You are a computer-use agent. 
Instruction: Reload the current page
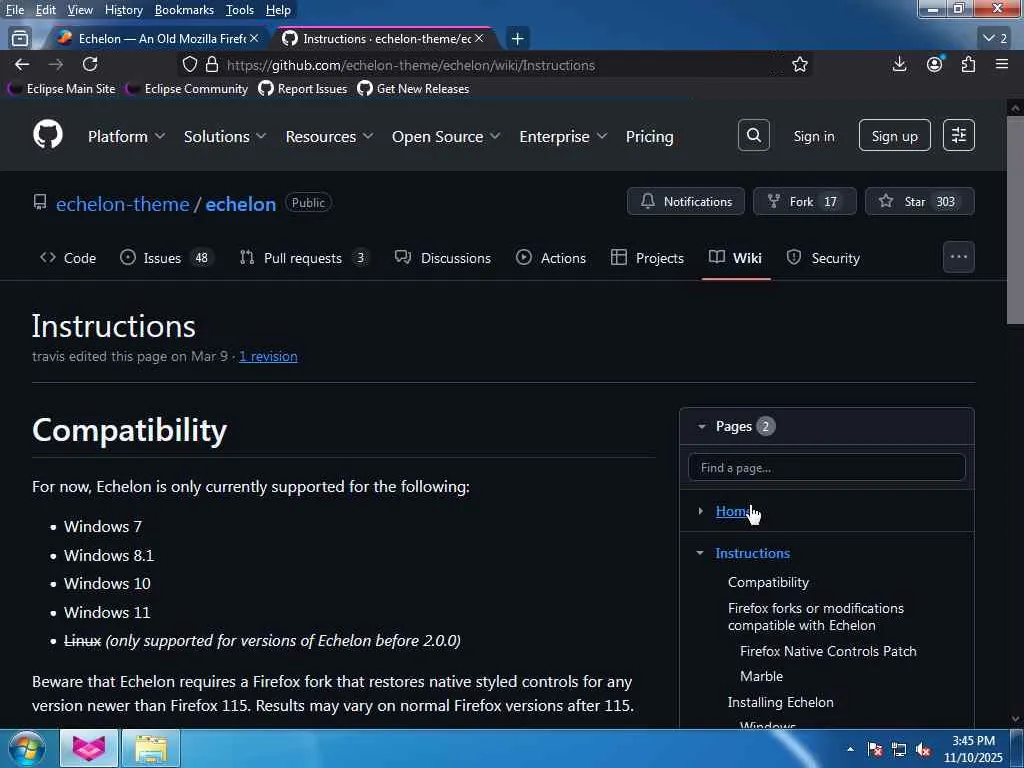click(90, 65)
